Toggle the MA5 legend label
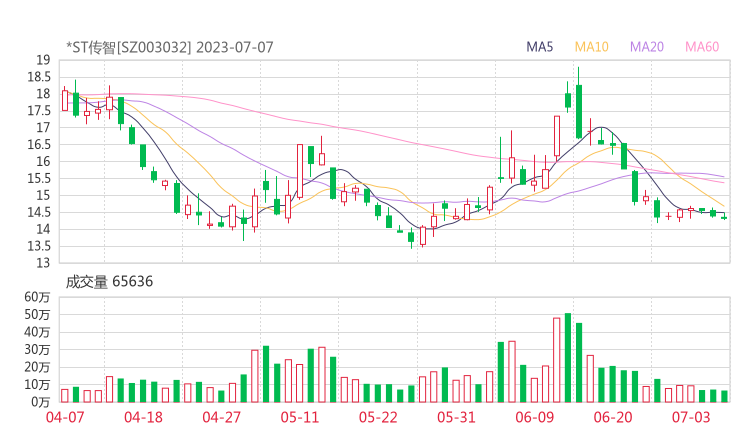The image size is (740, 440). click(540, 47)
